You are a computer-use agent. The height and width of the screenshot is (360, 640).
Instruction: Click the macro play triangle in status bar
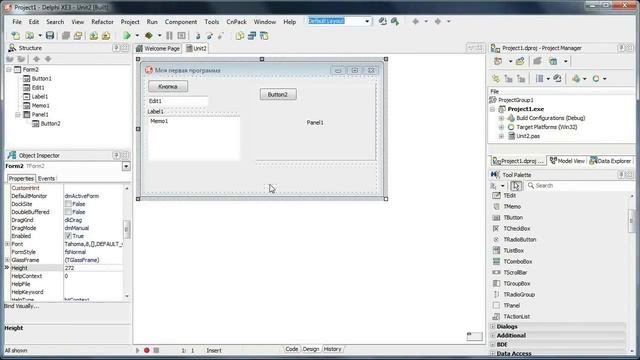[138, 350]
